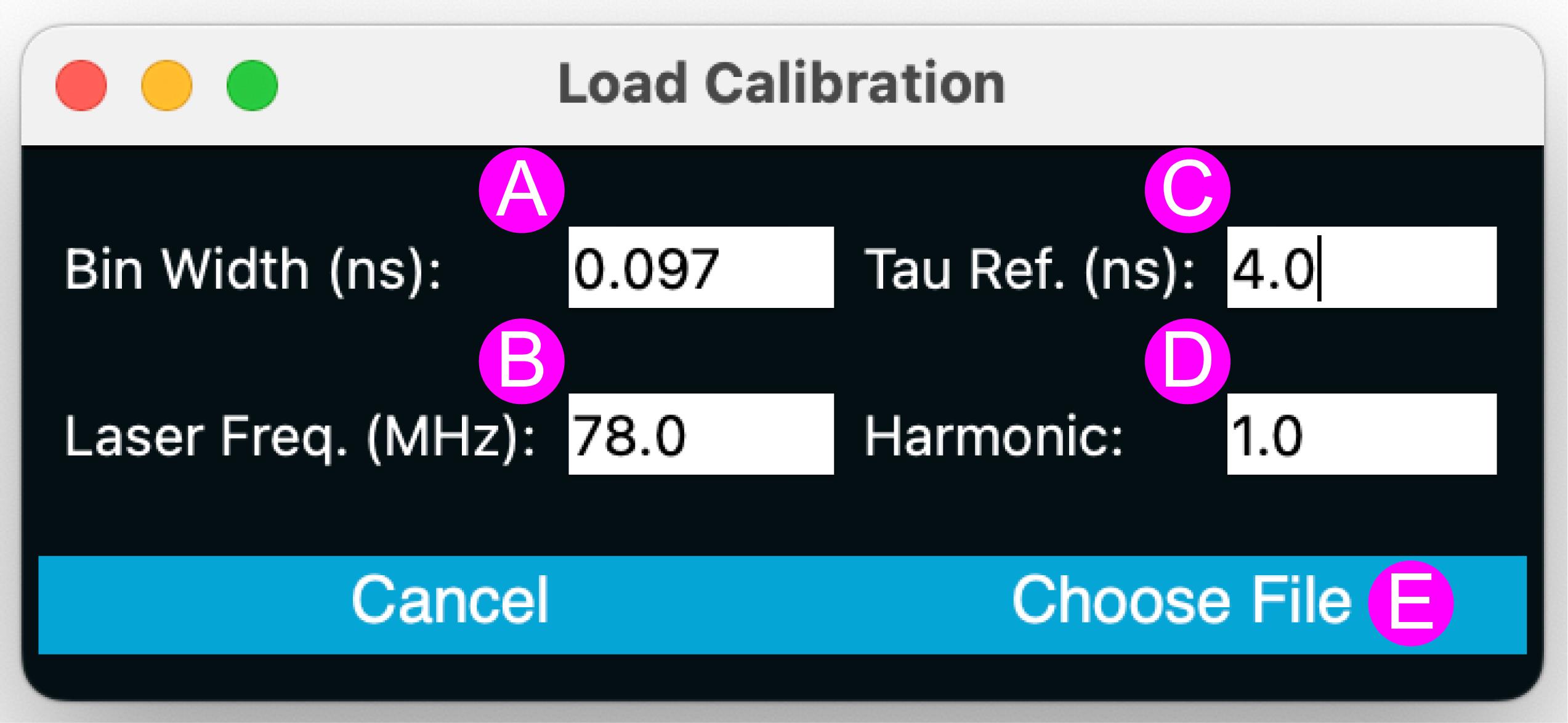The width and height of the screenshot is (1568, 723).
Task: Open the Choose File browser
Action: [1182, 600]
